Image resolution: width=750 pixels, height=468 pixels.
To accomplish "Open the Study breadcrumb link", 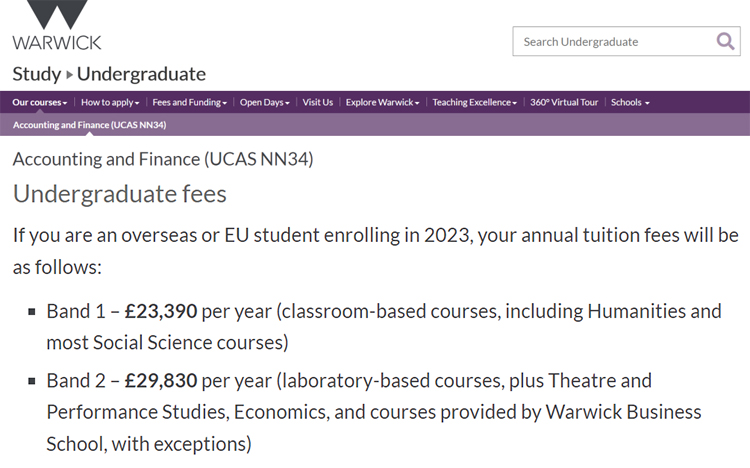I will pyautogui.click(x=36, y=74).
